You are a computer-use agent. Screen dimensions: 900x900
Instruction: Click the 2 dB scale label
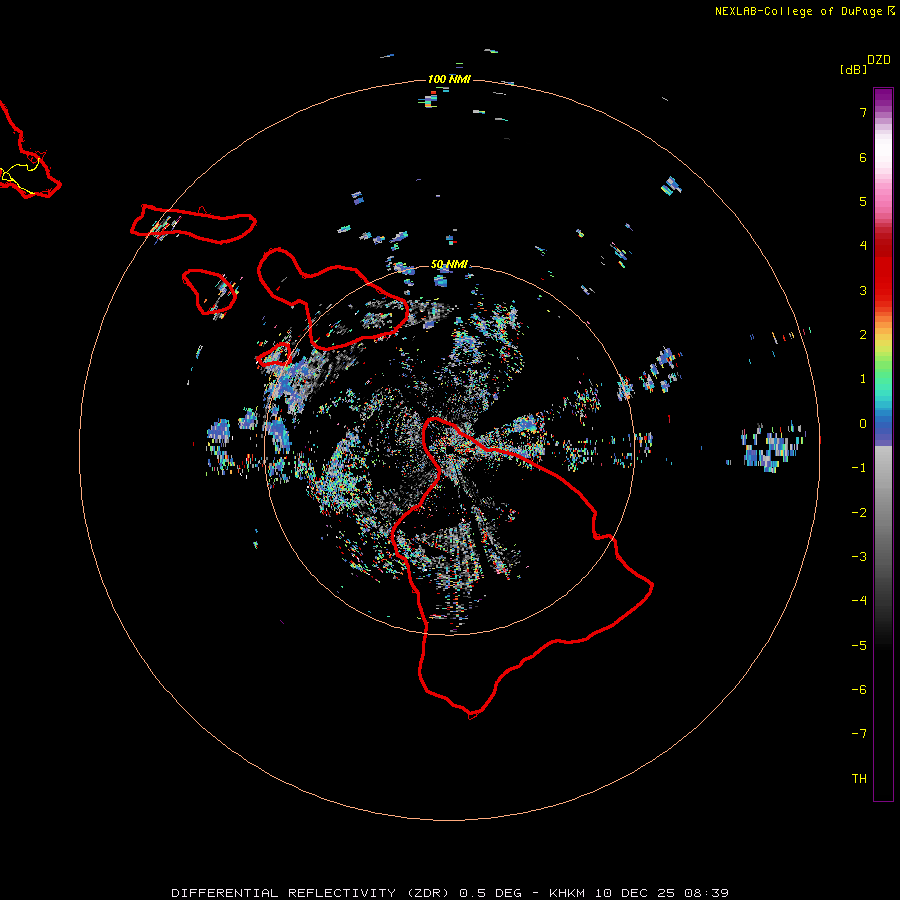tap(863, 335)
